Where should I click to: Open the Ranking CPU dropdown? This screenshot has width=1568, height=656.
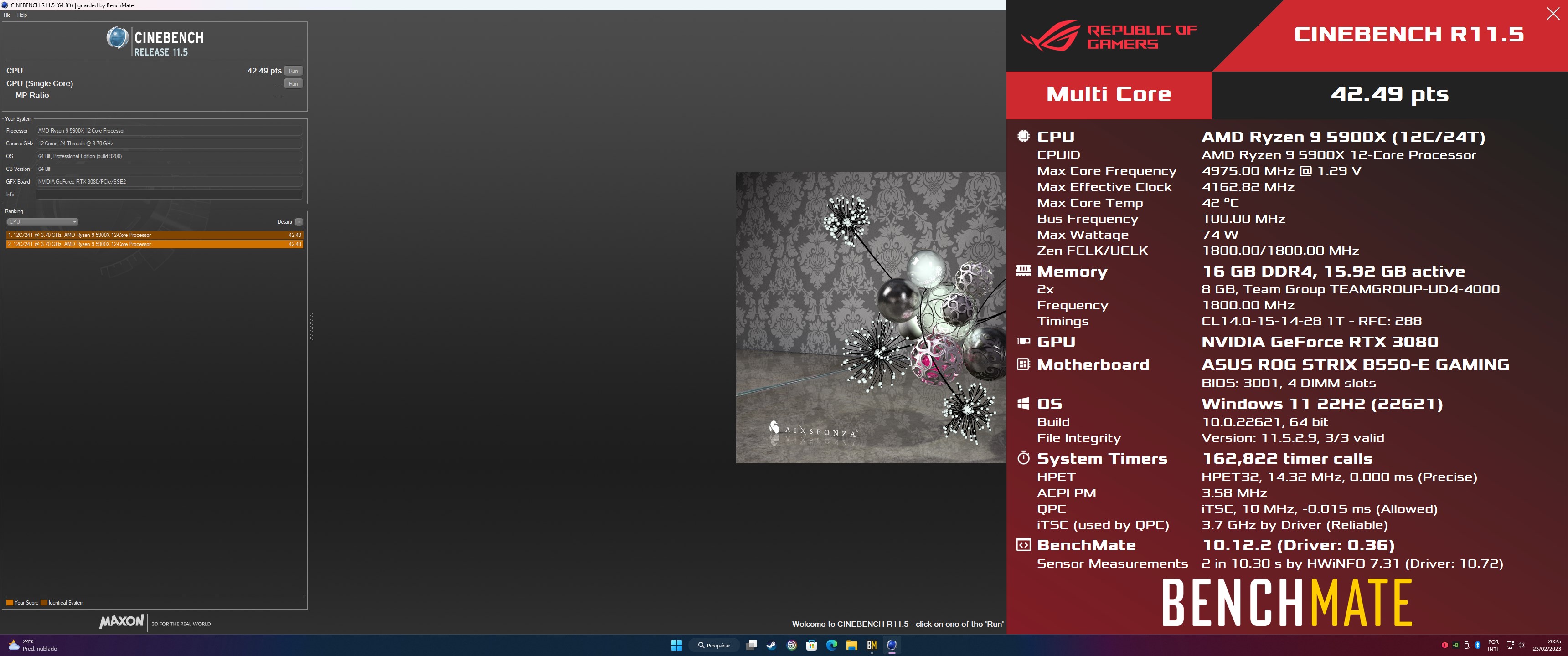tap(42, 221)
